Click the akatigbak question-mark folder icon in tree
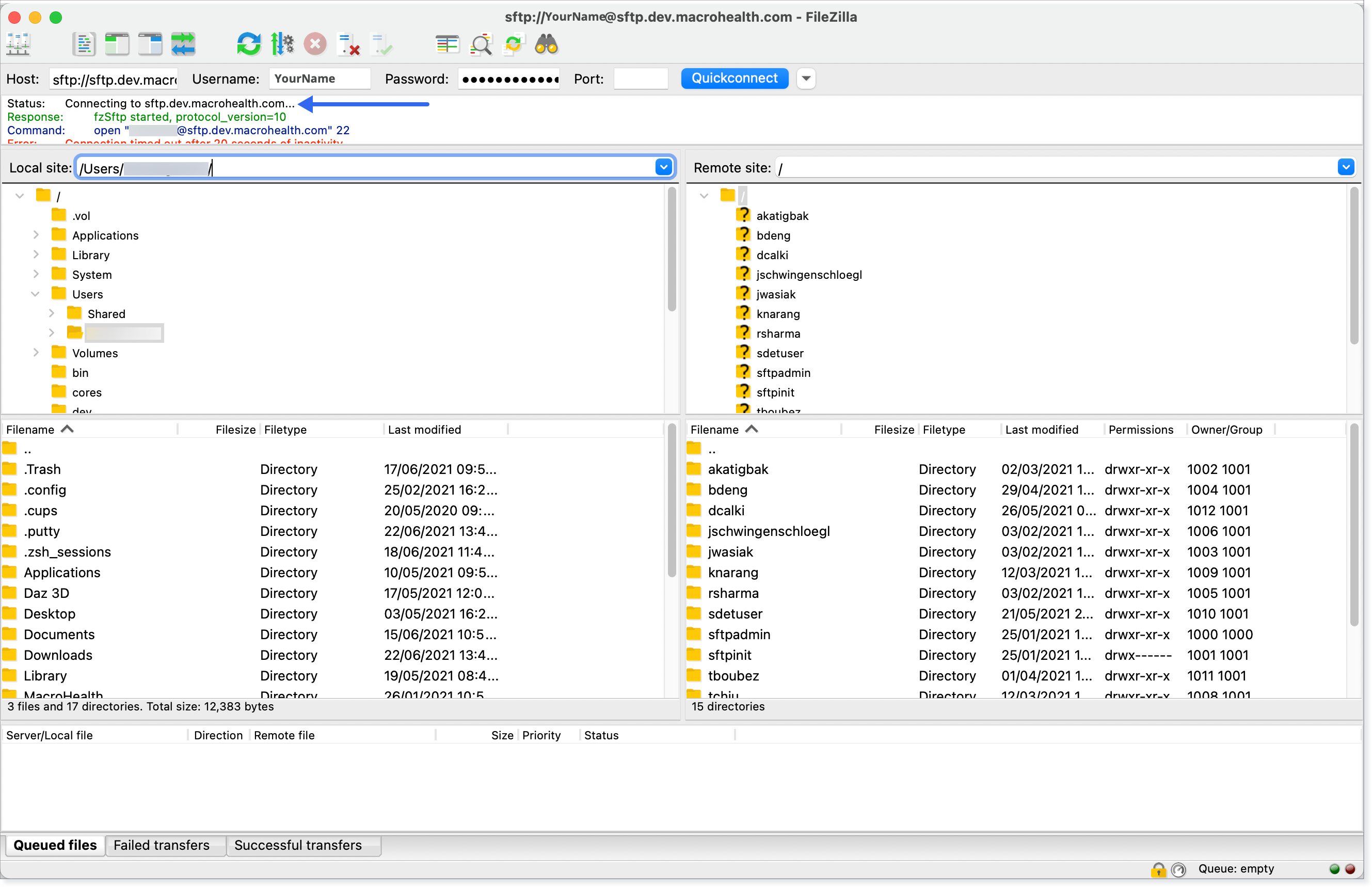Viewport: 1372px width, 887px height. 743,215
